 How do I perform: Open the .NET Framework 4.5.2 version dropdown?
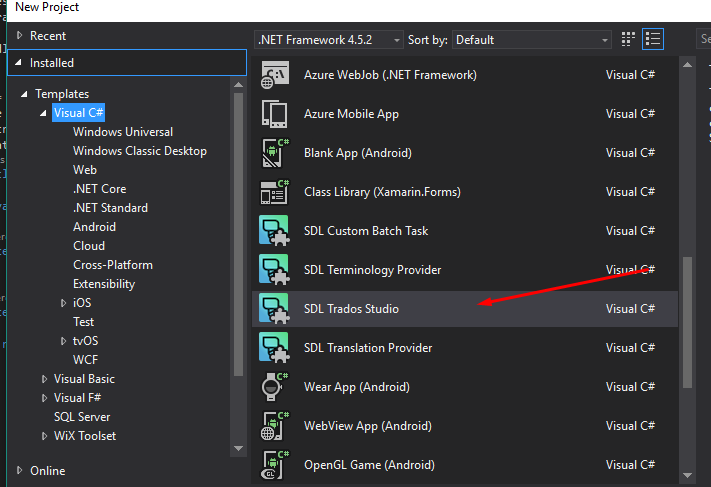[329, 40]
